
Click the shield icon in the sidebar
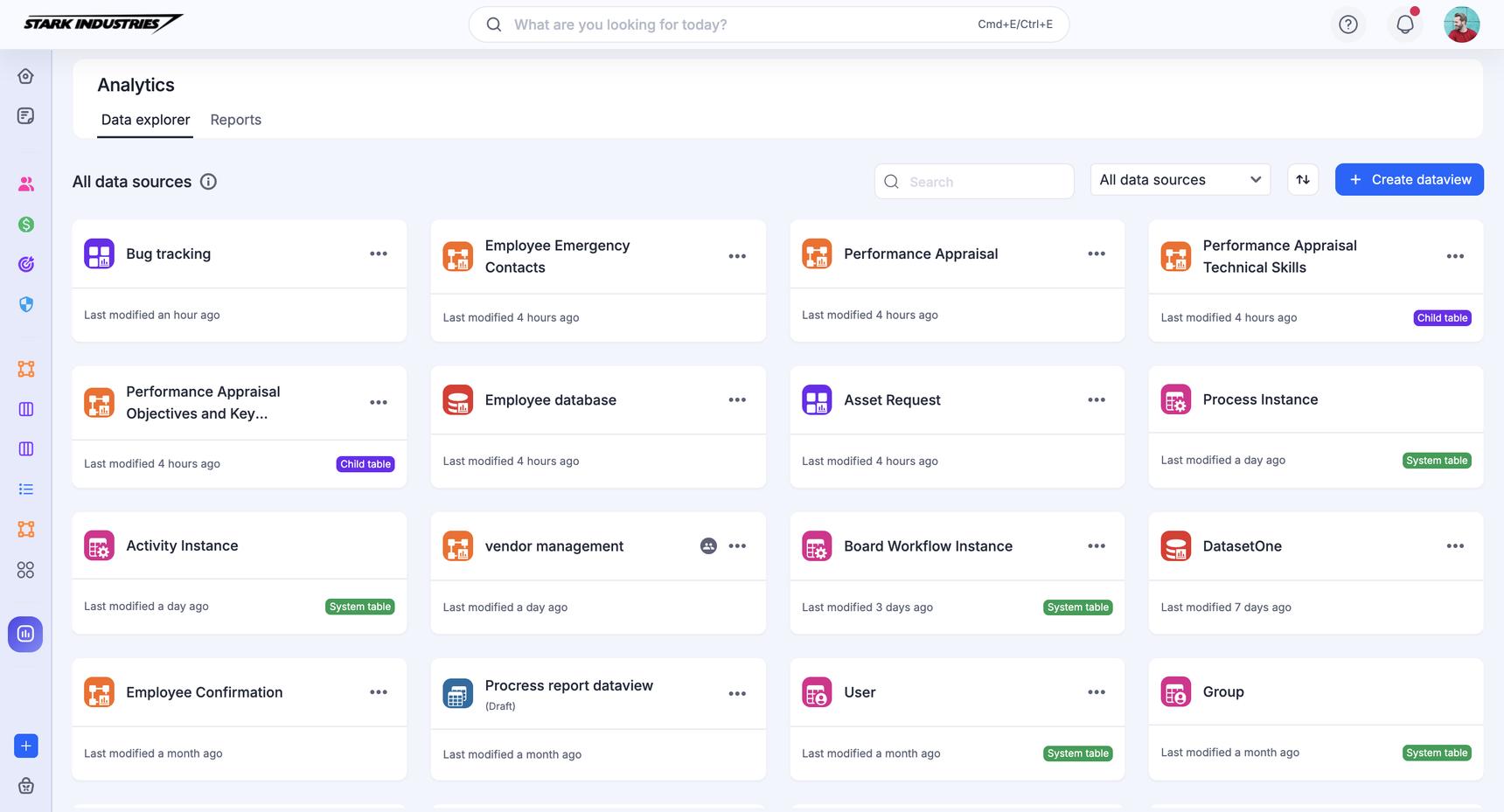25,304
